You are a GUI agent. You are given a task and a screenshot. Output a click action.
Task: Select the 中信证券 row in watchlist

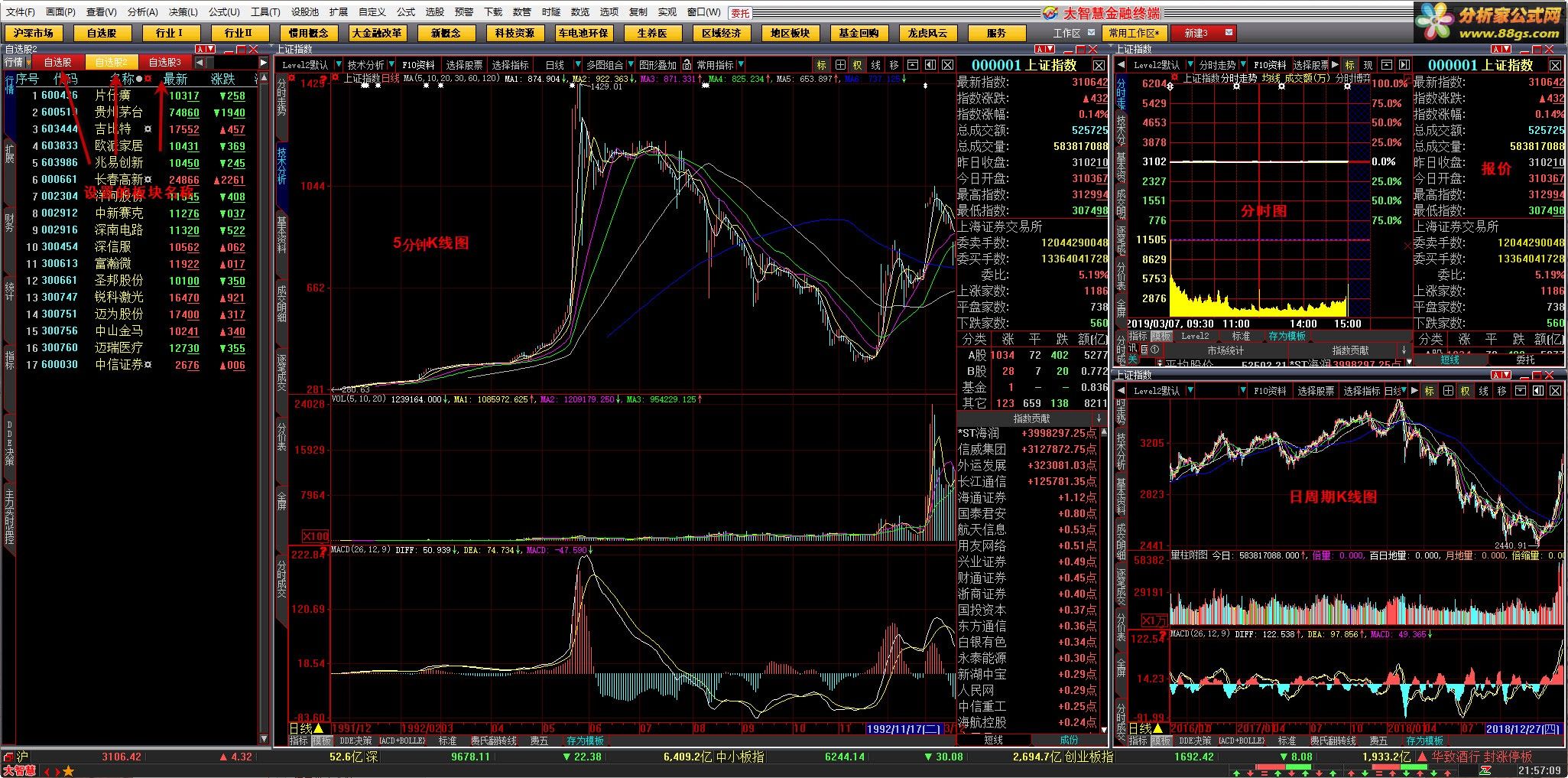coord(138,365)
